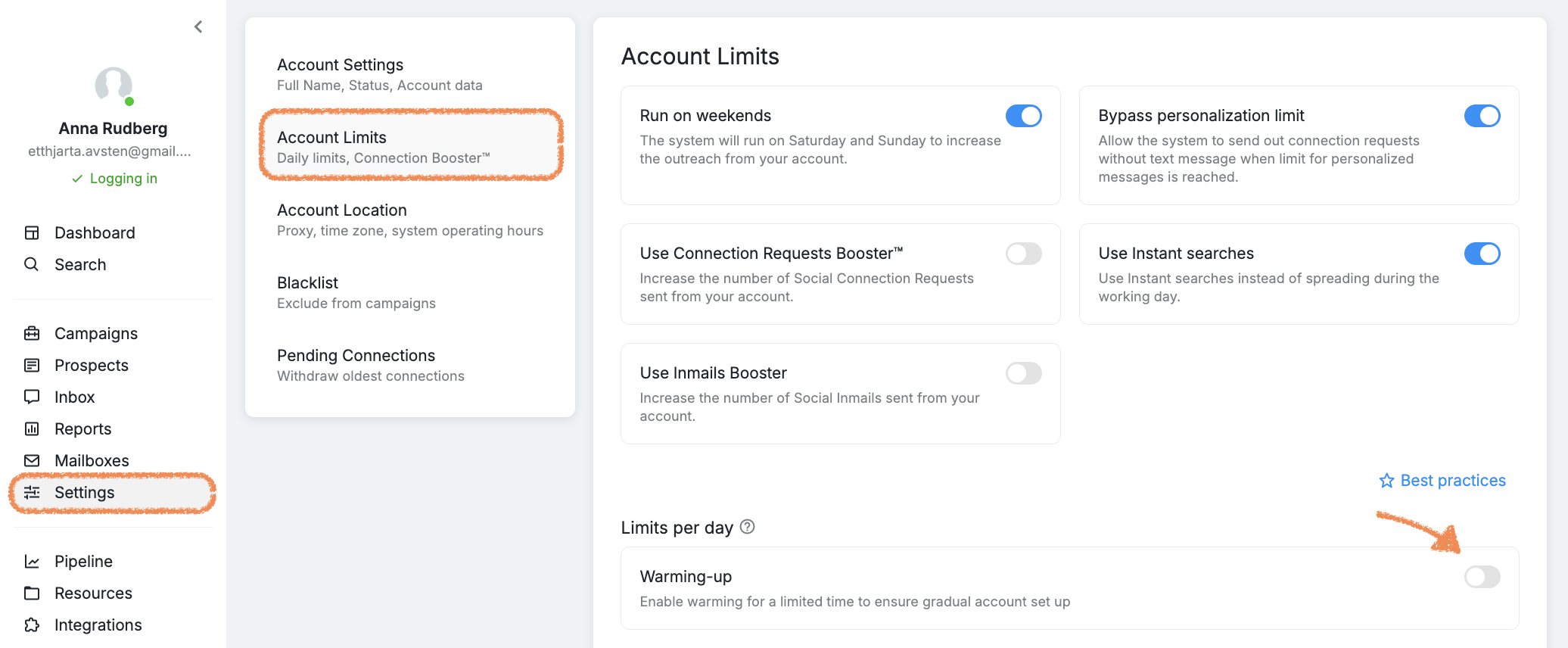The height and width of the screenshot is (648, 1568).
Task: Click the Mailboxes envelope icon
Action: pyautogui.click(x=32, y=460)
